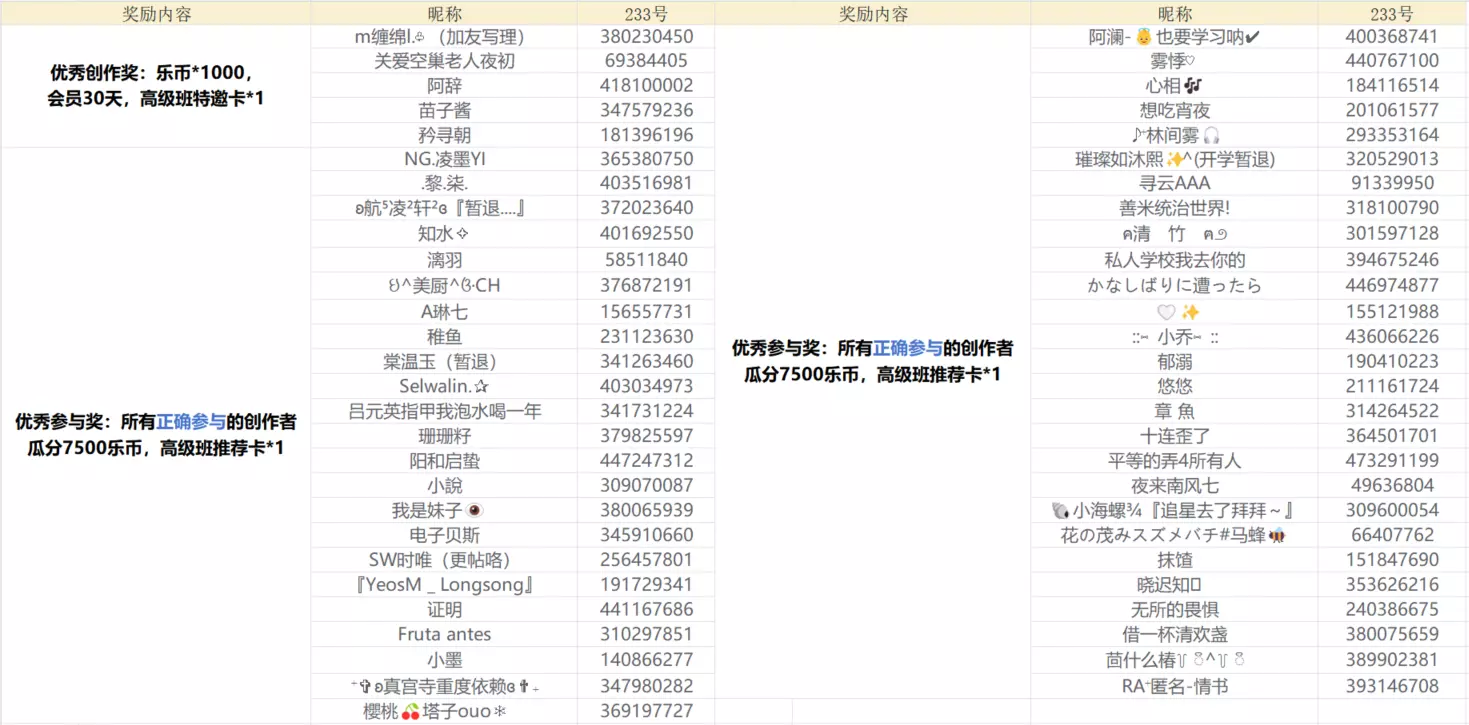The height and width of the screenshot is (725, 1469).
Task: Select ID cell 473291199
Action: coord(1391,461)
